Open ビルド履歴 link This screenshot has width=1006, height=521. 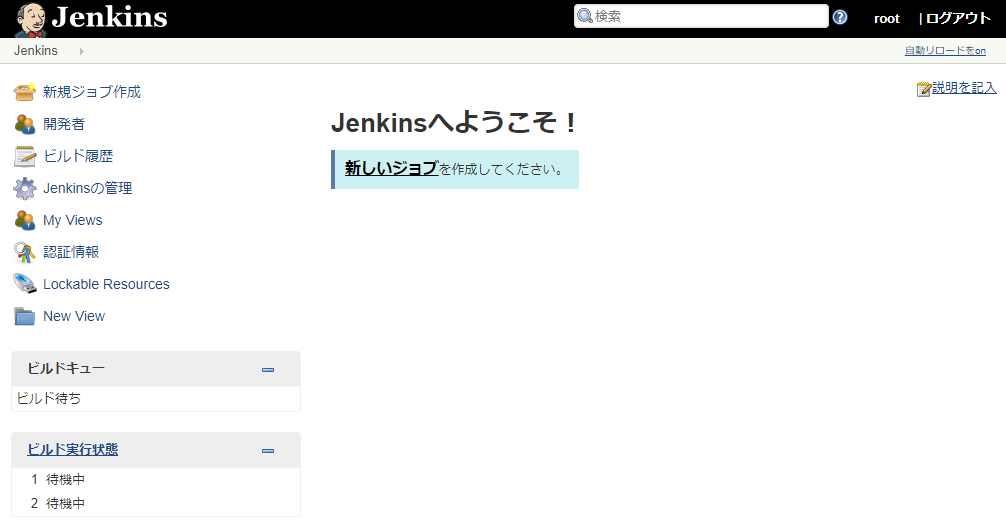[x=78, y=156]
